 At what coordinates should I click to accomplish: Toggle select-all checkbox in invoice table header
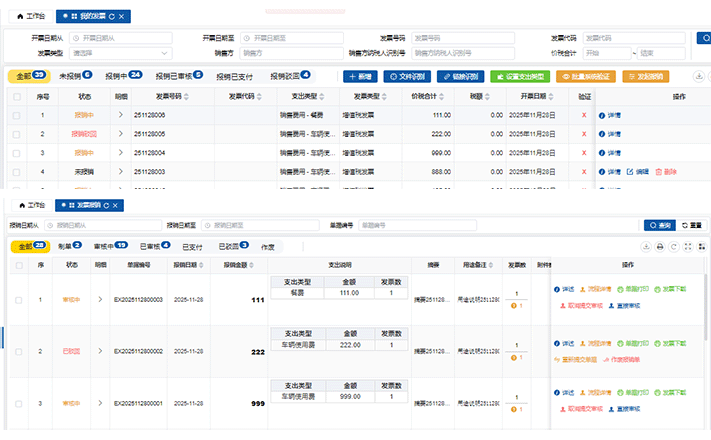tap(16, 96)
